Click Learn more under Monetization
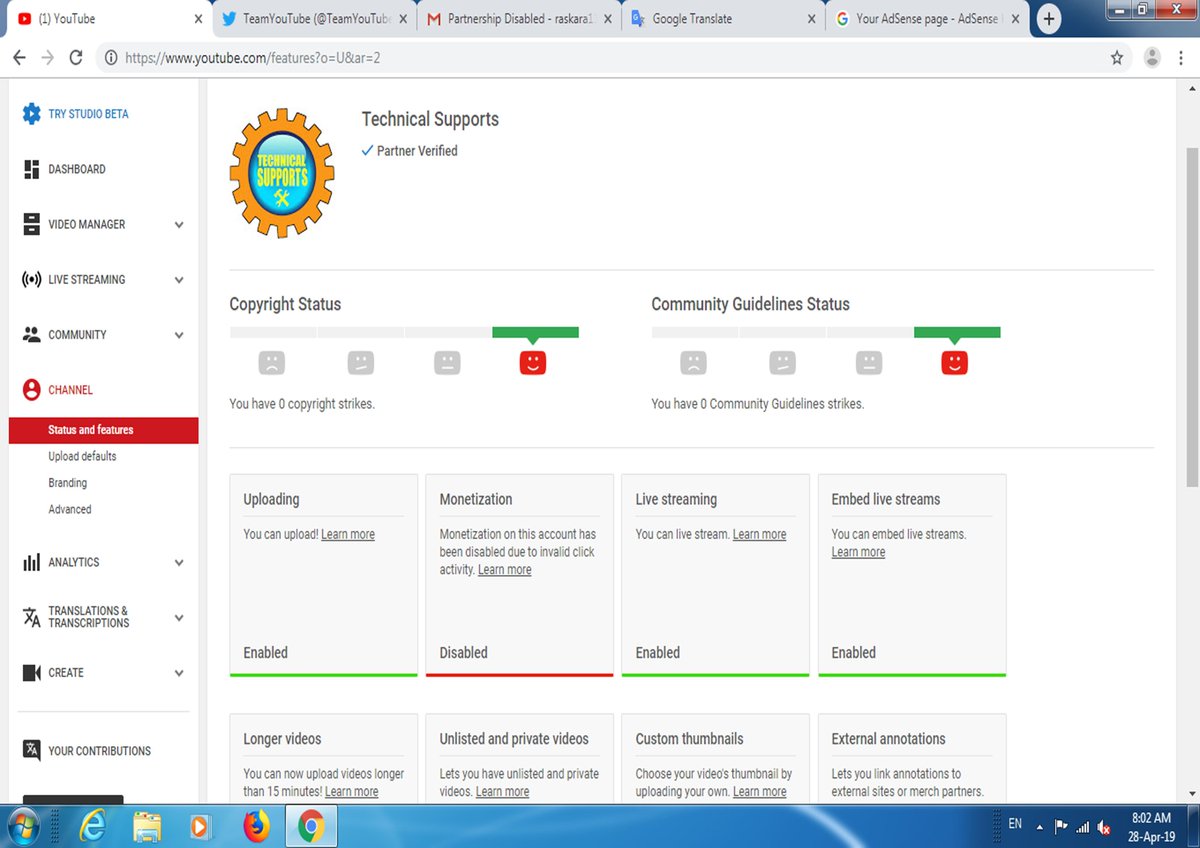This screenshot has width=1200, height=848. pos(504,570)
